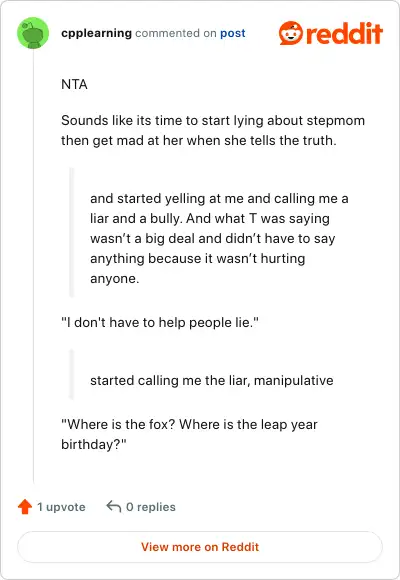Click the reply arrow icon
This screenshot has height=580, width=400.
pyautogui.click(x=114, y=506)
